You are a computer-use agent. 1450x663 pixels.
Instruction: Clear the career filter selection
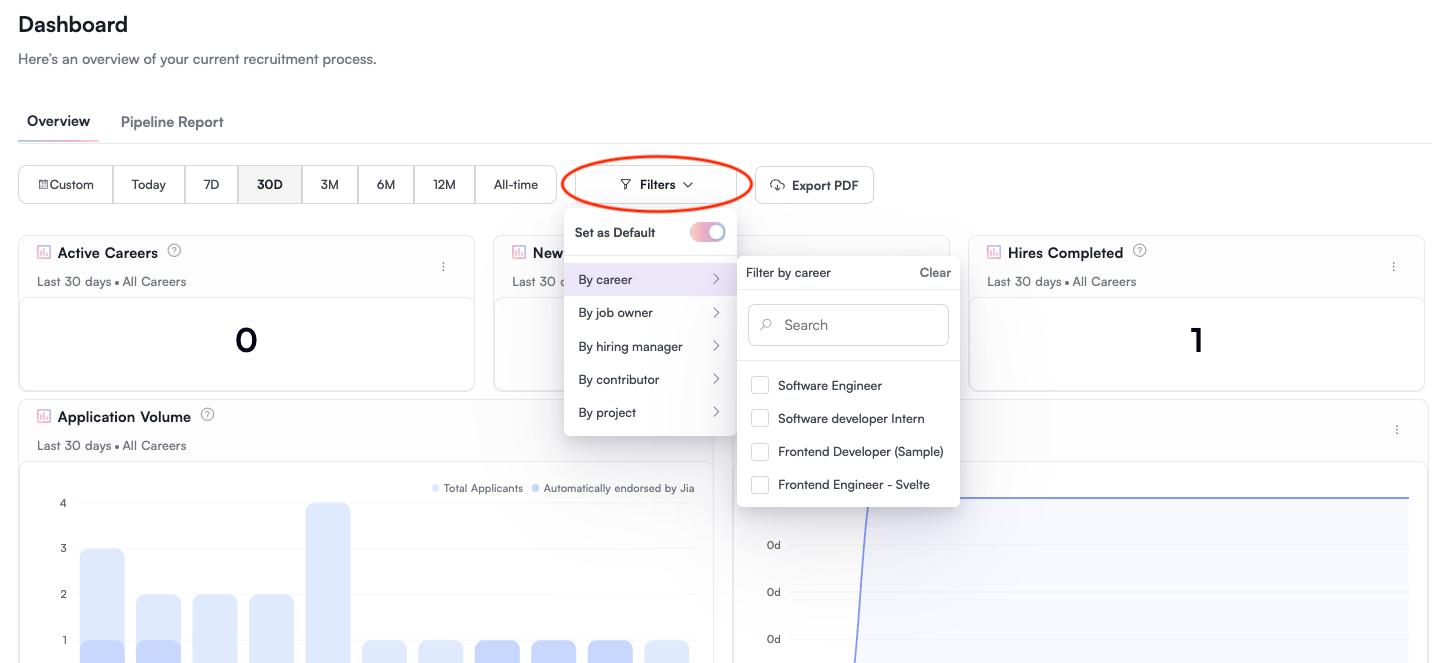(x=935, y=273)
